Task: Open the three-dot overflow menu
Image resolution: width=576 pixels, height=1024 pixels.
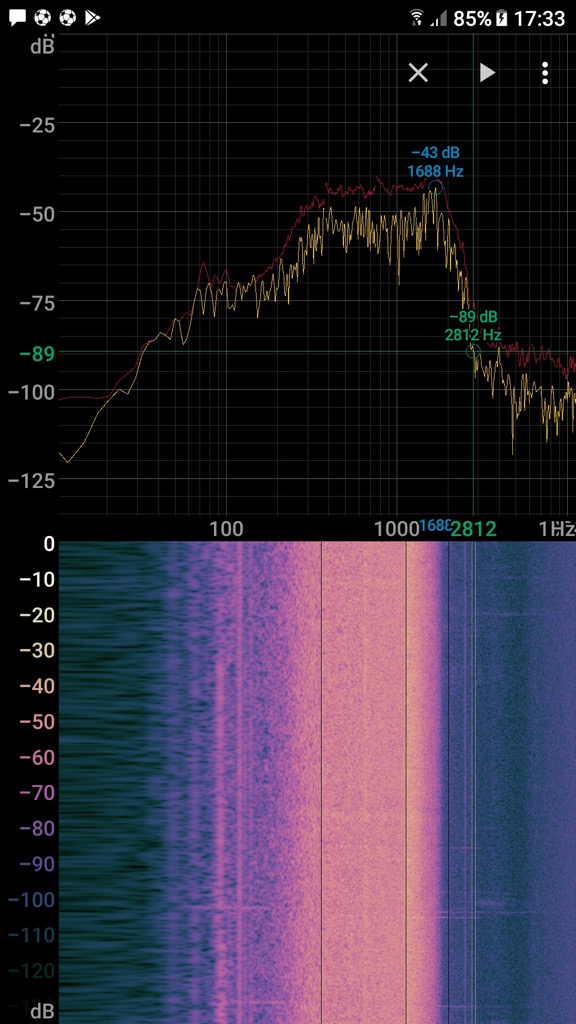Action: pos(545,73)
